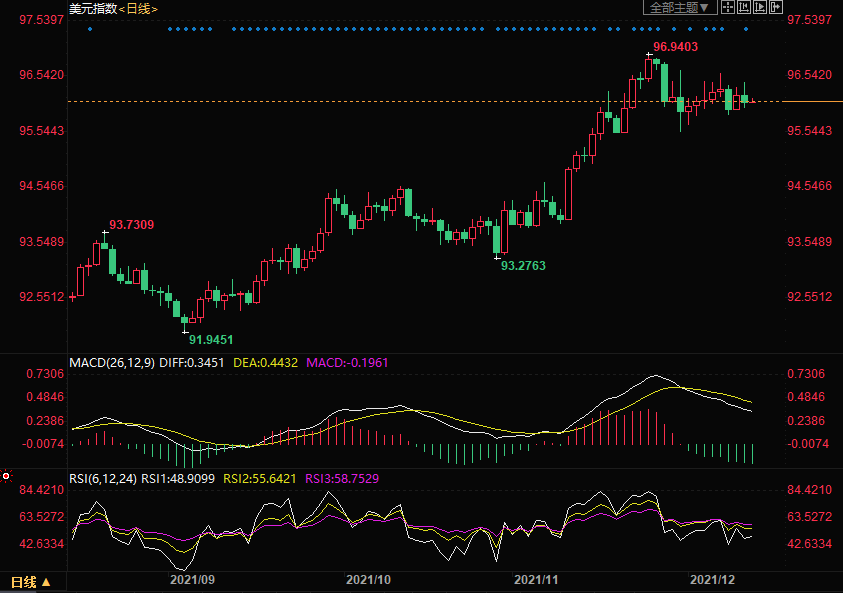
Task: Click the 96.9403 high price marker
Action: pos(675,46)
